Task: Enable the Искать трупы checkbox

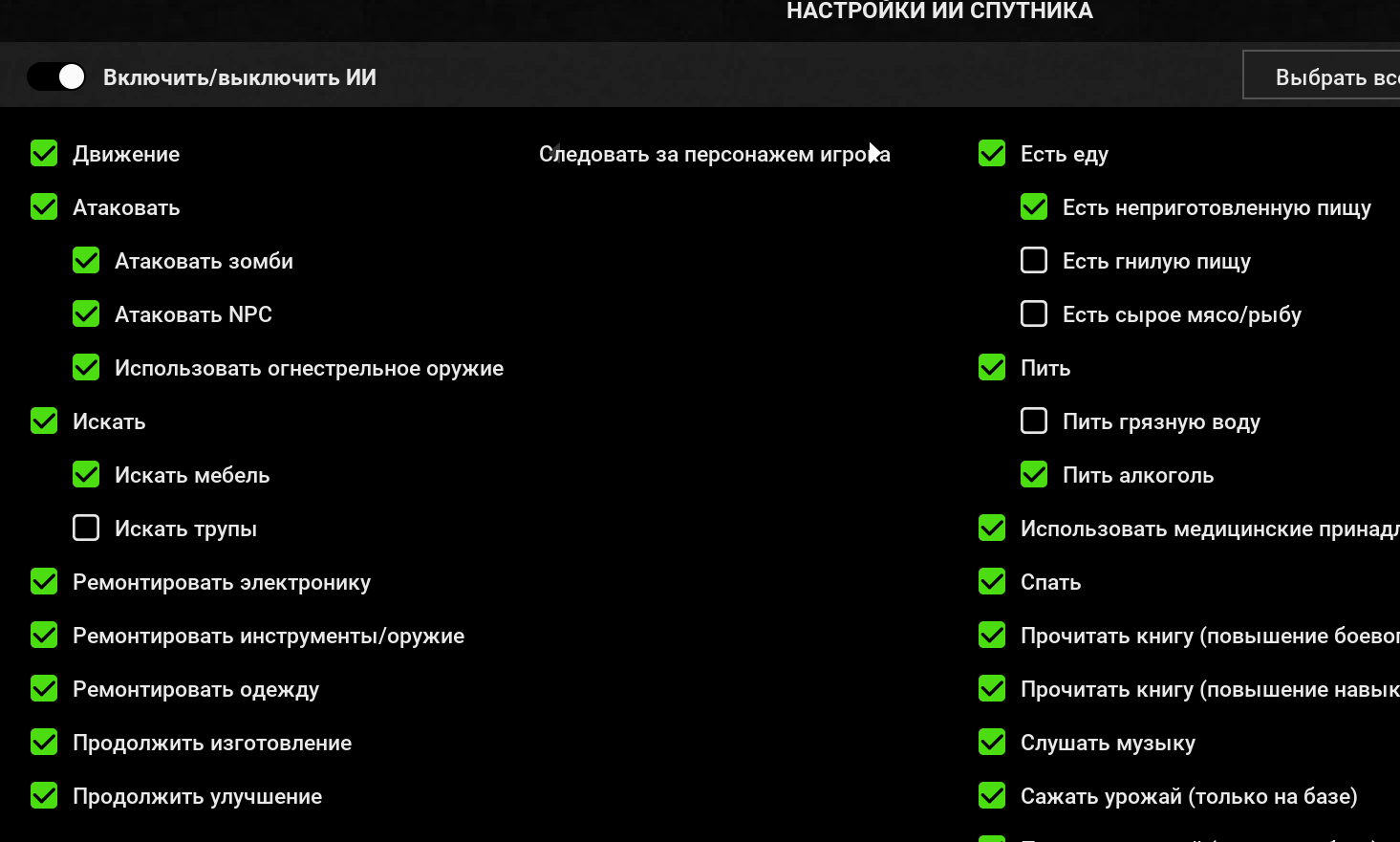Action: tap(86, 529)
